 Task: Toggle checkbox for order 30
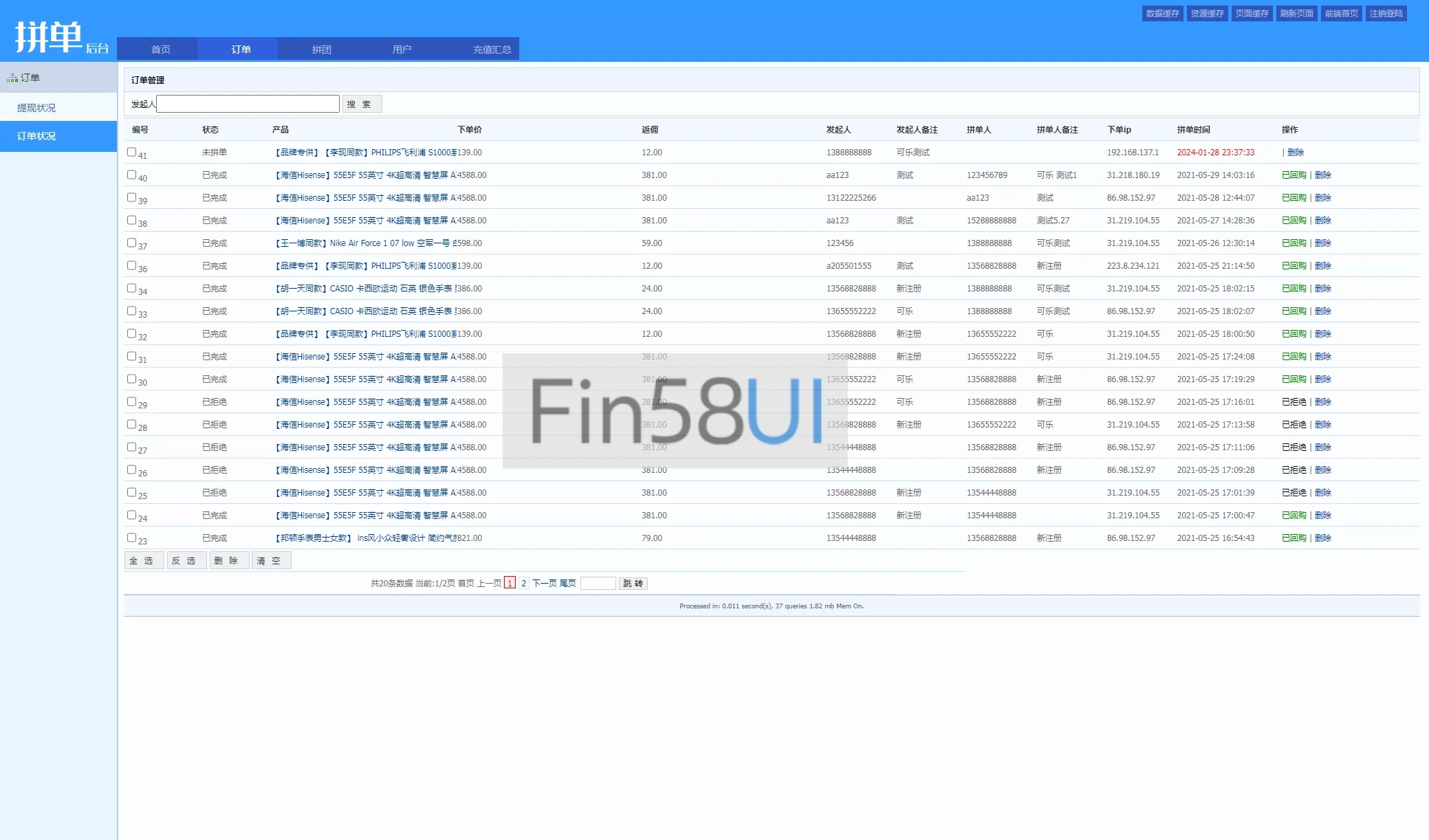tap(131, 379)
